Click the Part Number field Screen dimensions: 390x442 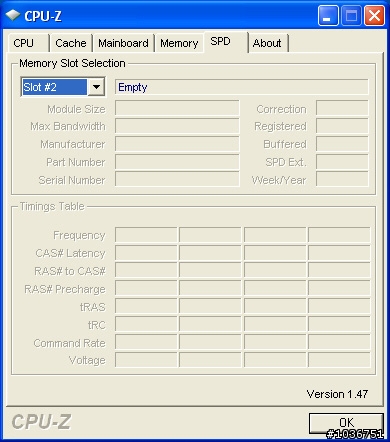click(x=177, y=162)
